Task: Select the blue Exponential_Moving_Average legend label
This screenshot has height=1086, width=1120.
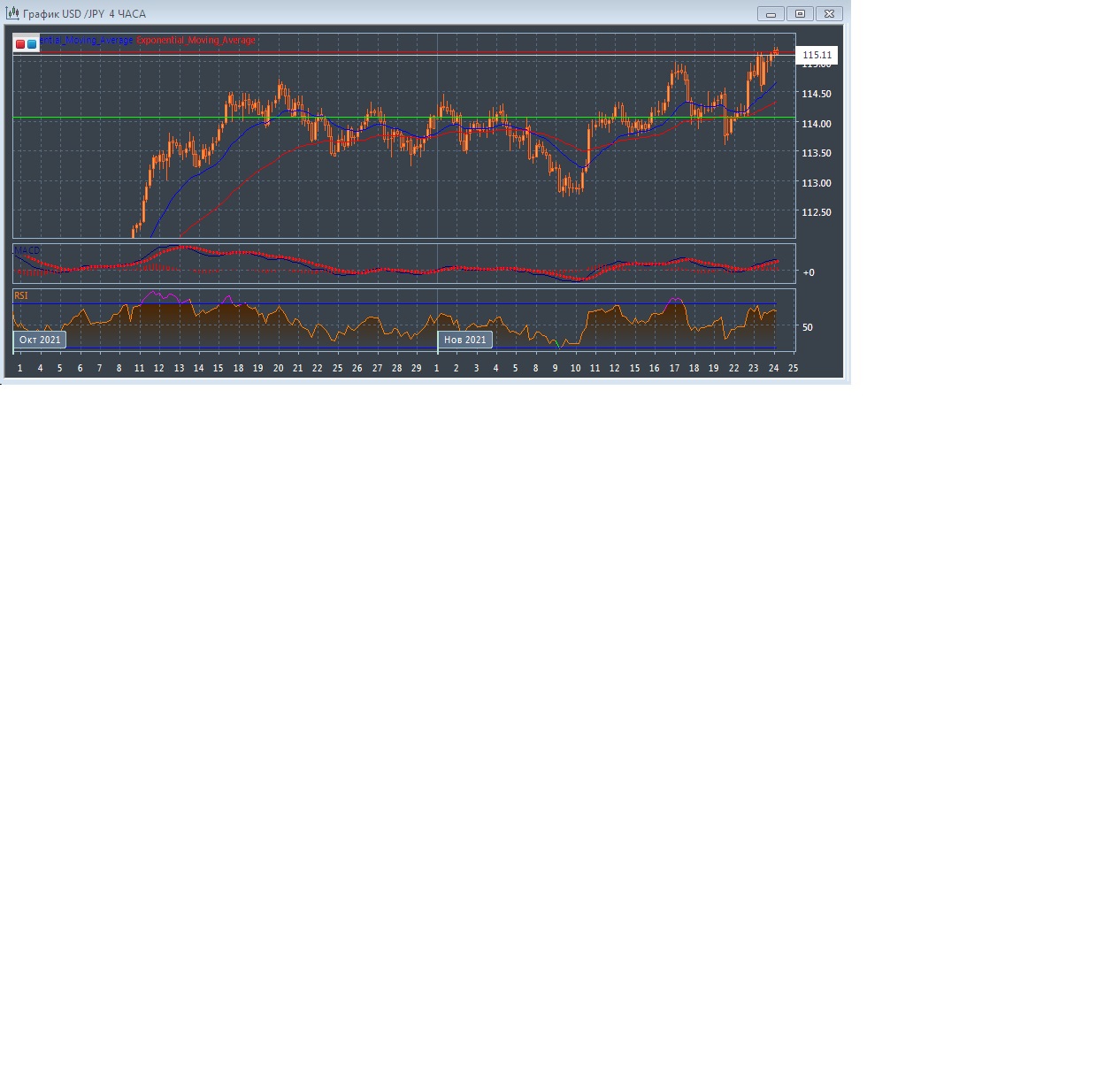Action: 87,41
